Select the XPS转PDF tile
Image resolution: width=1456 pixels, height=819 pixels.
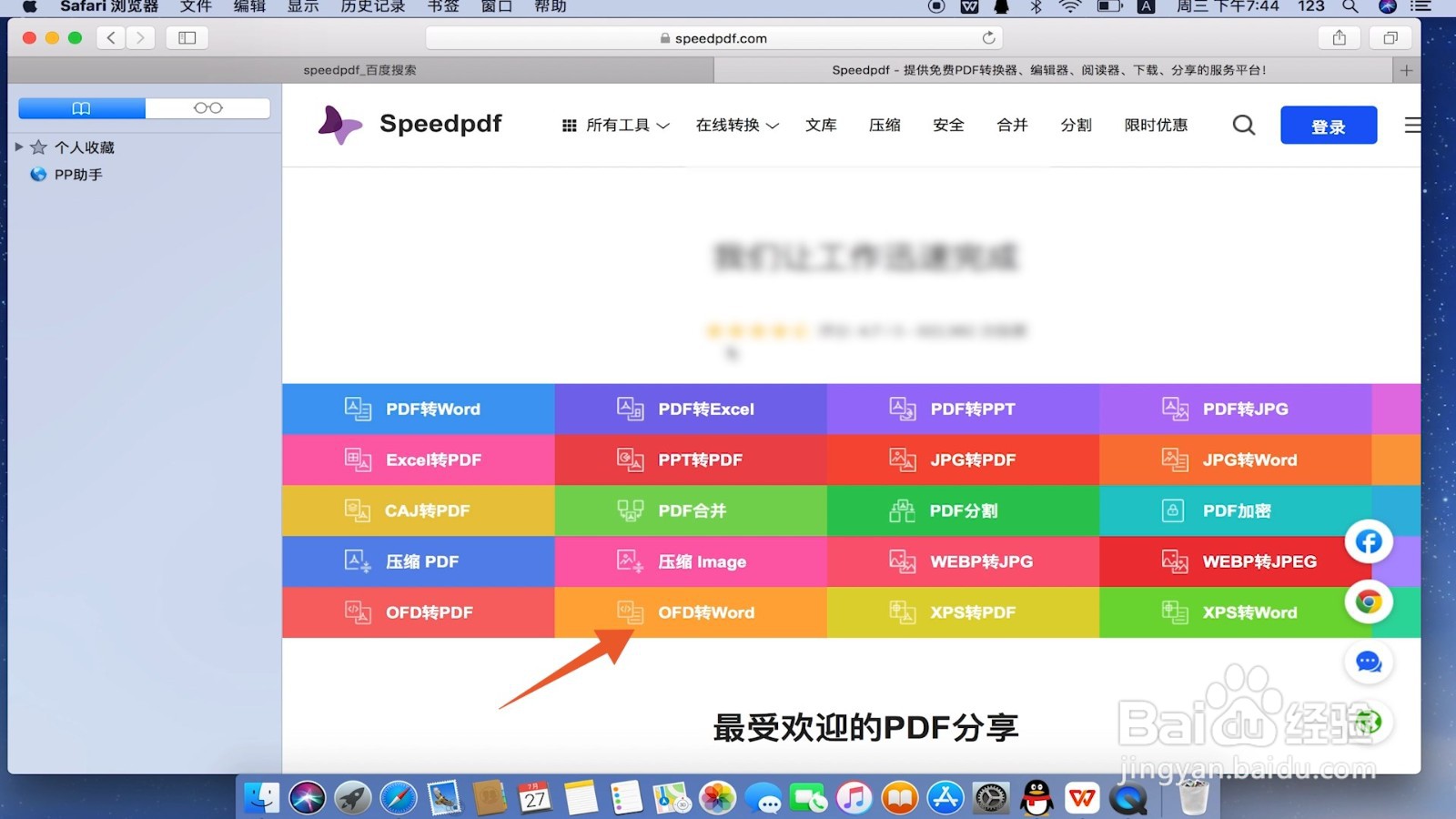coord(963,612)
